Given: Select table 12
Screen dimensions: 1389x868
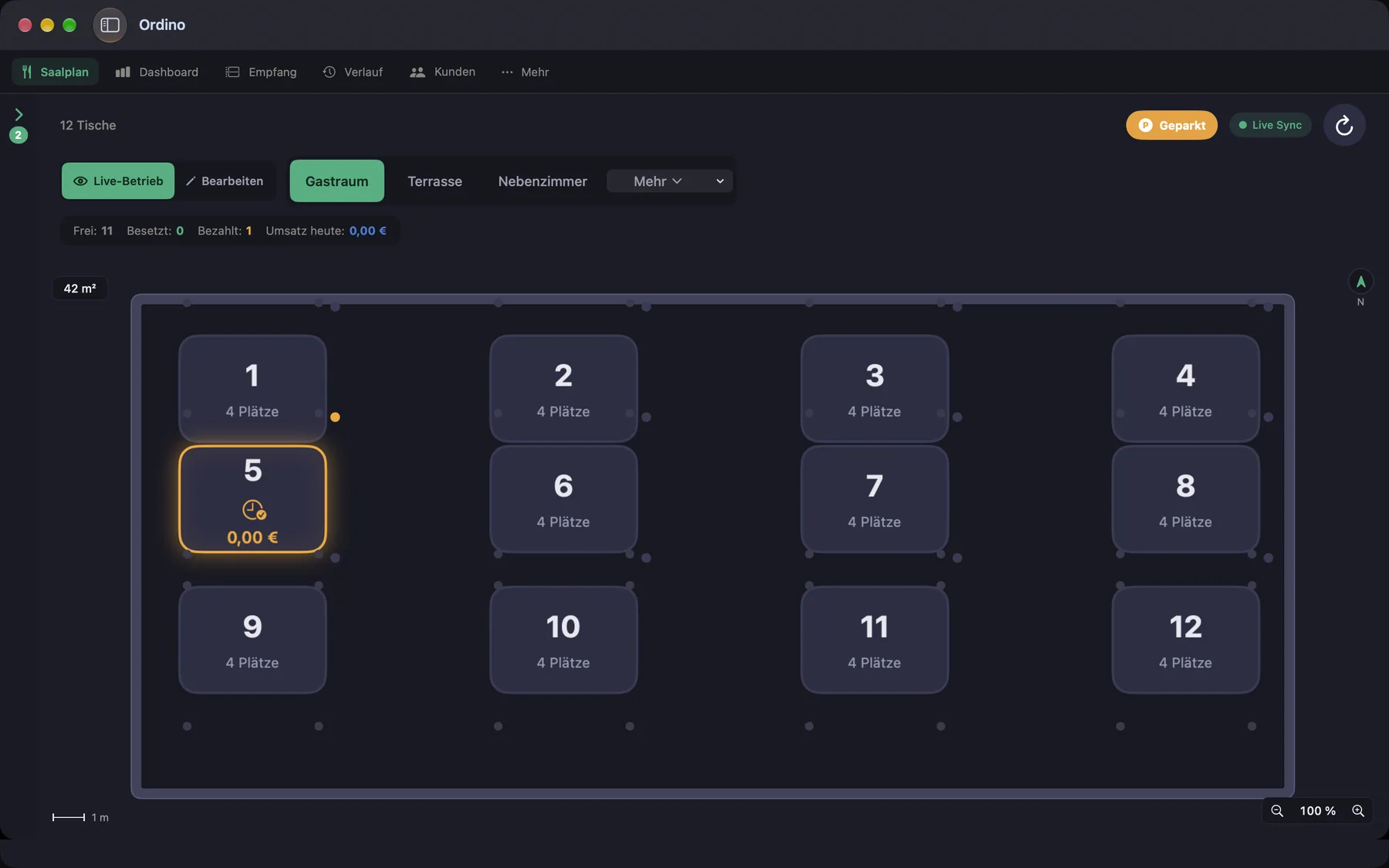Looking at the screenshot, I should (1185, 640).
